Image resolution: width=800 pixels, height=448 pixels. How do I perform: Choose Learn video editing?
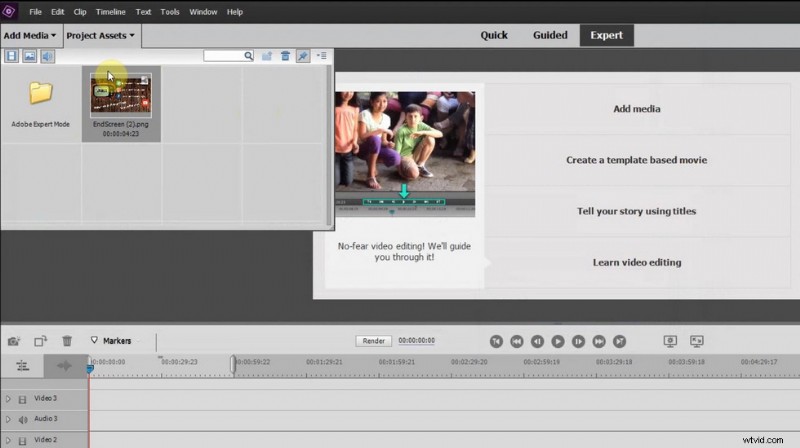pos(637,262)
